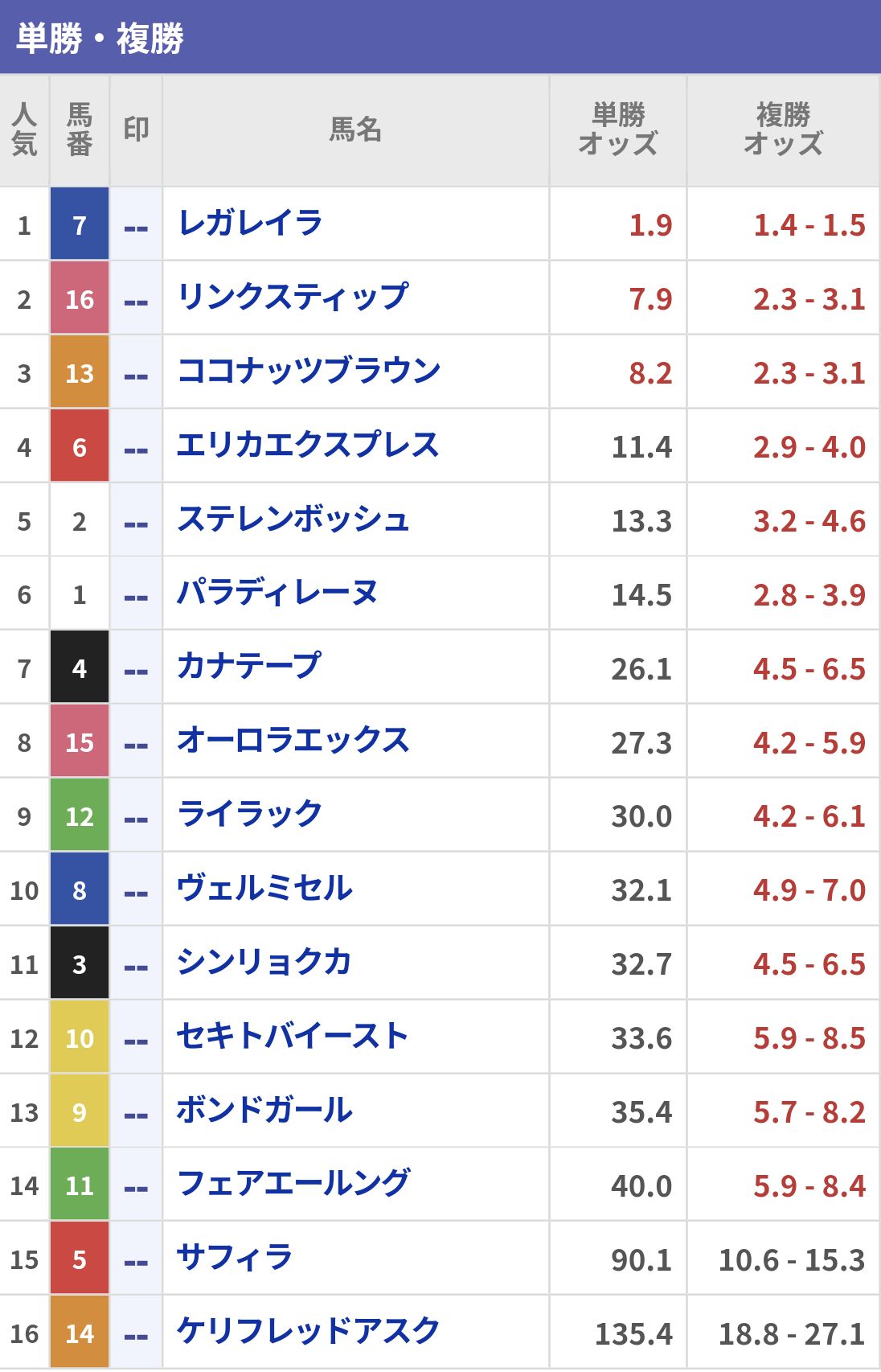Click win odds 1.9 value

point(650,225)
